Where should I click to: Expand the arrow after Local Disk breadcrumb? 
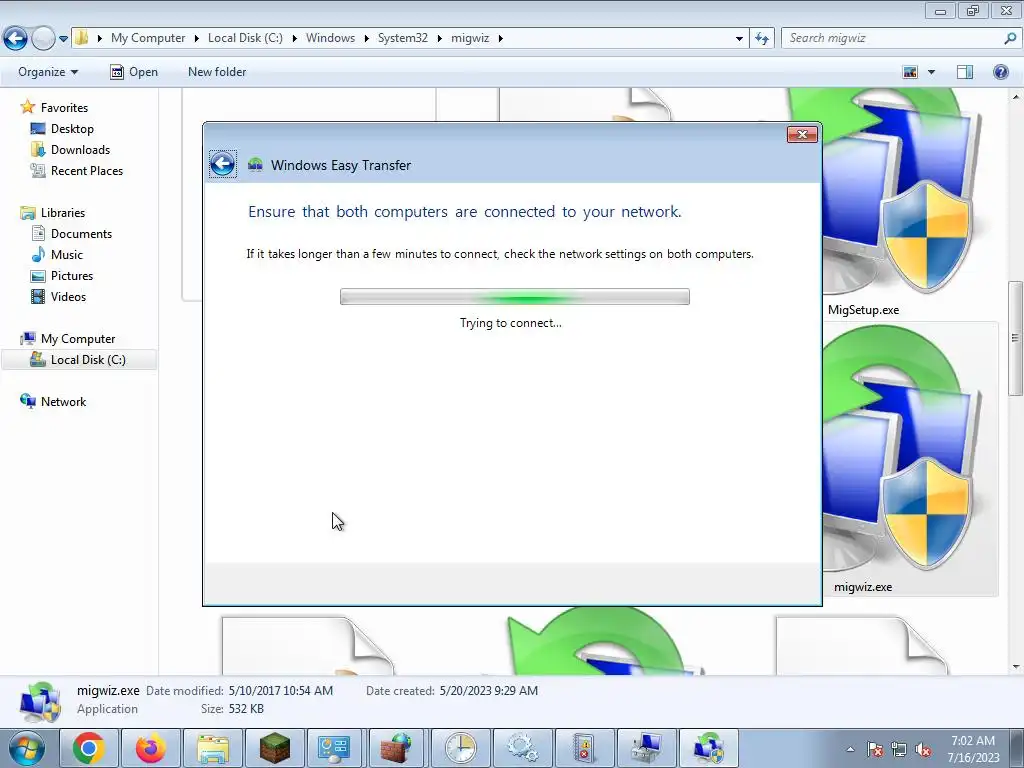point(295,38)
